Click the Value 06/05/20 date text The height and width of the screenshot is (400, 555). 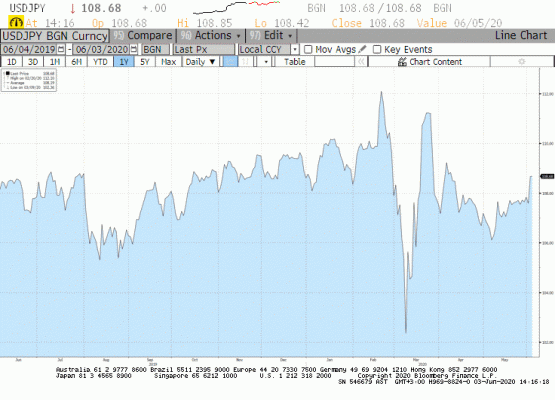pos(459,23)
